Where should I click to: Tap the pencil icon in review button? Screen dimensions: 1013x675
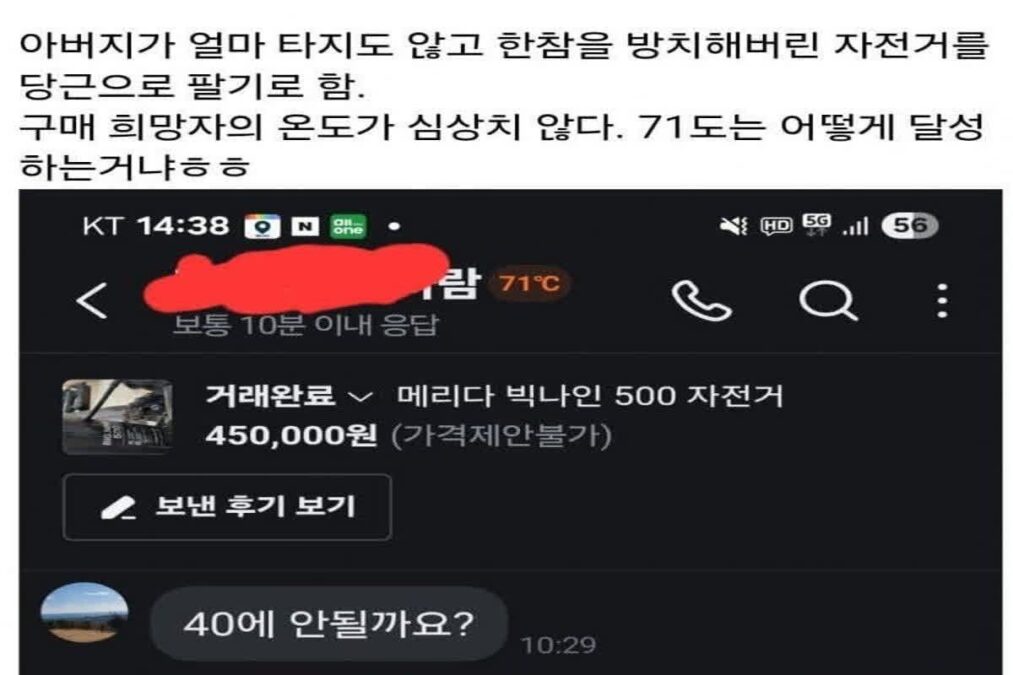tap(118, 508)
